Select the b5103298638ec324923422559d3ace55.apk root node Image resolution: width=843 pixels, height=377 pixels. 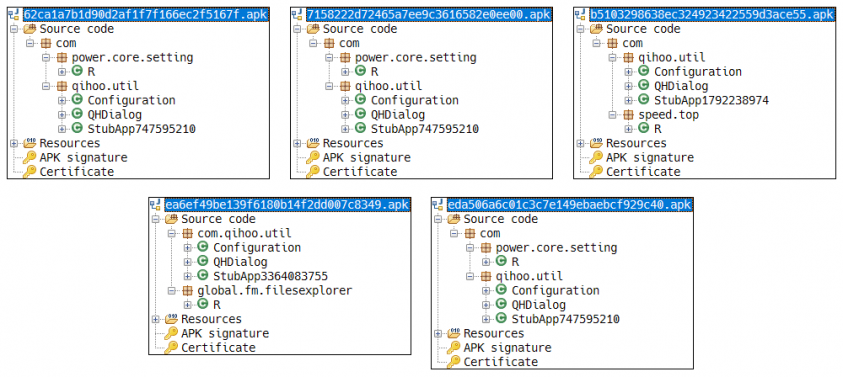click(x=712, y=15)
